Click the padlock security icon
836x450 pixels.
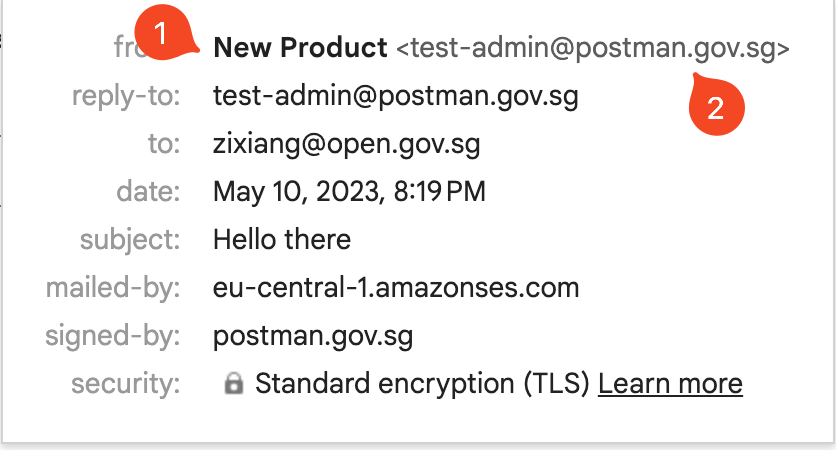(x=234, y=383)
